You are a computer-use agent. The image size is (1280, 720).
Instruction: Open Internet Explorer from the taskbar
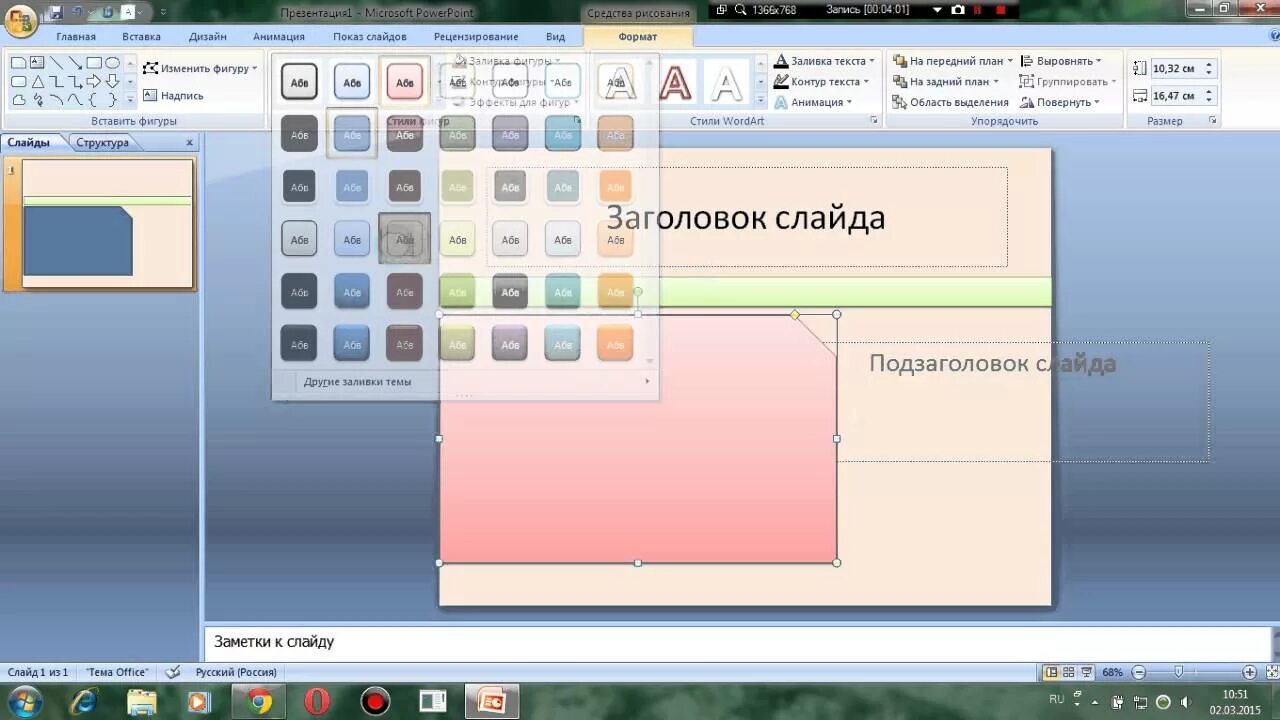85,702
